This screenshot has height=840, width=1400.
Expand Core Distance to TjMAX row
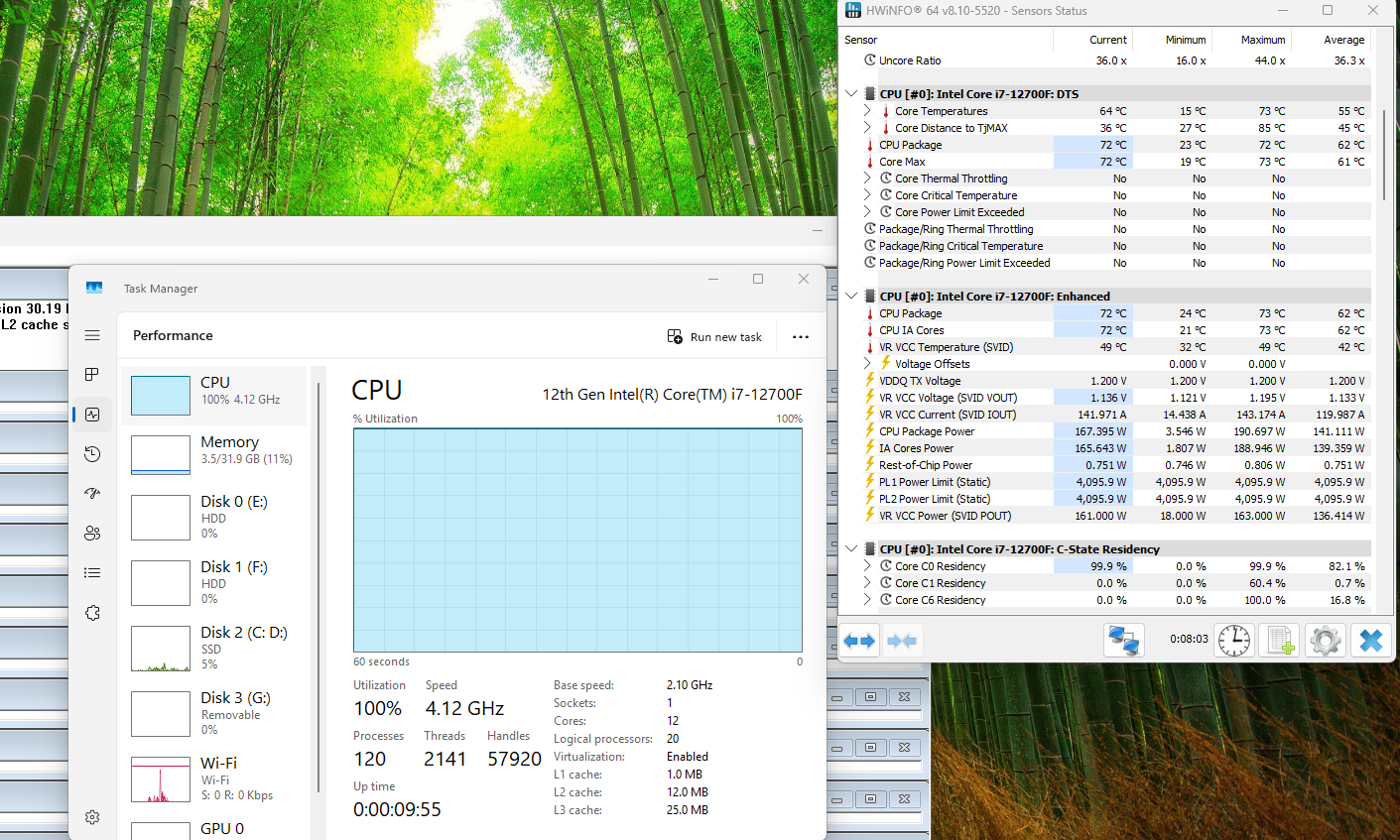[x=867, y=128]
